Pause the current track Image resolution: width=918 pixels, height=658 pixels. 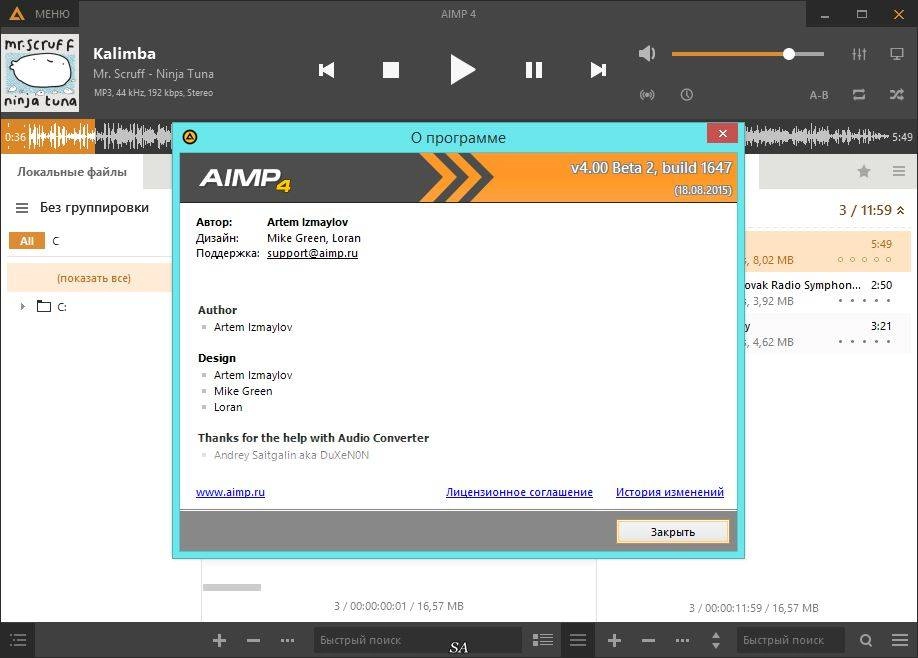(533, 70)
